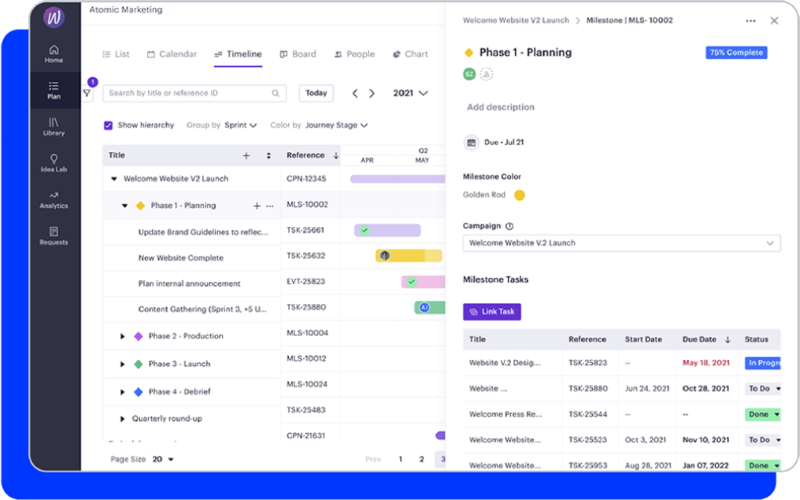800x500 pixels.
Task: Collapse Phase 1 - Planning row
Action: 124,206
